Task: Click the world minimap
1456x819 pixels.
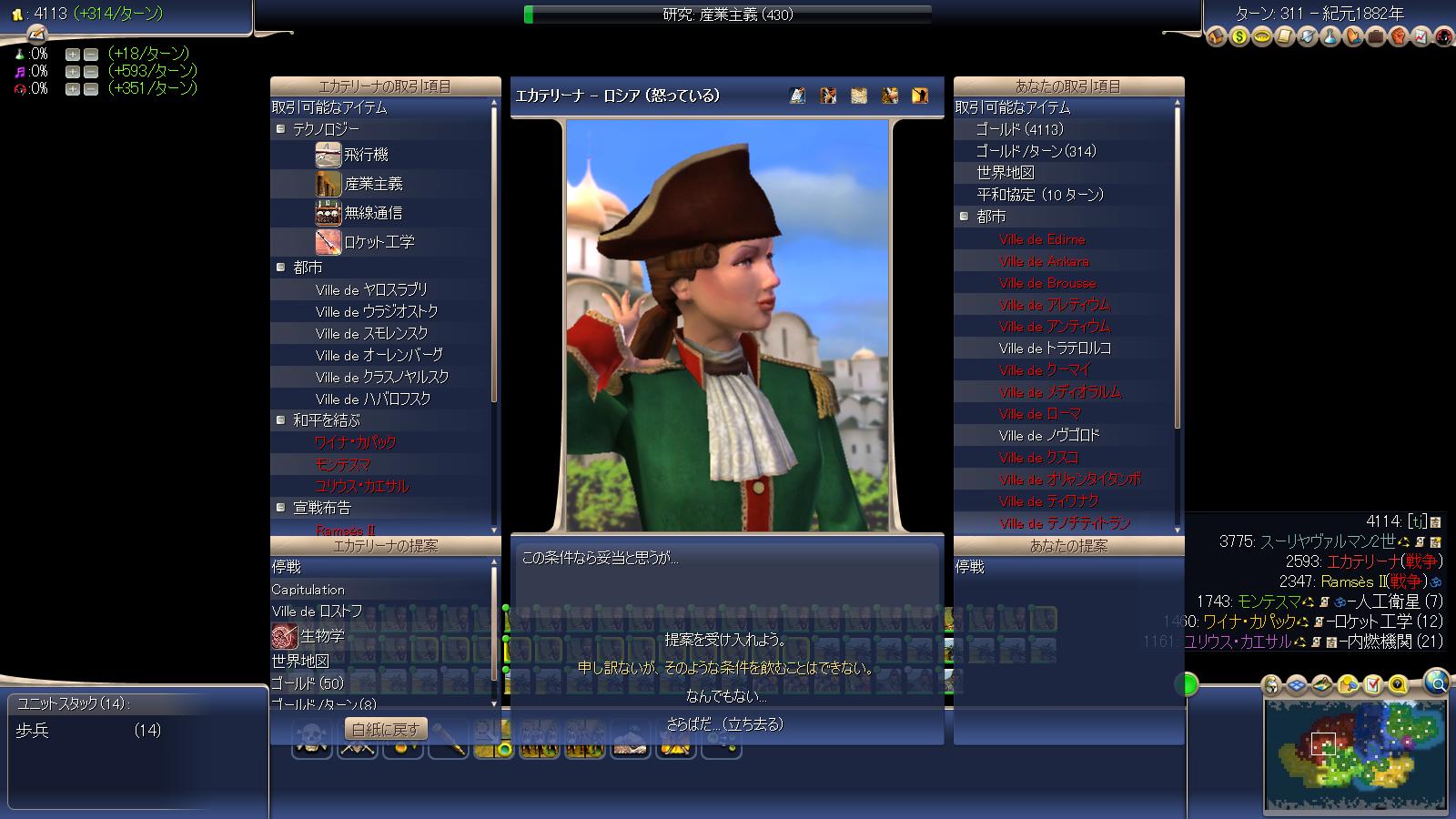Action: (x=1354, y=753)
